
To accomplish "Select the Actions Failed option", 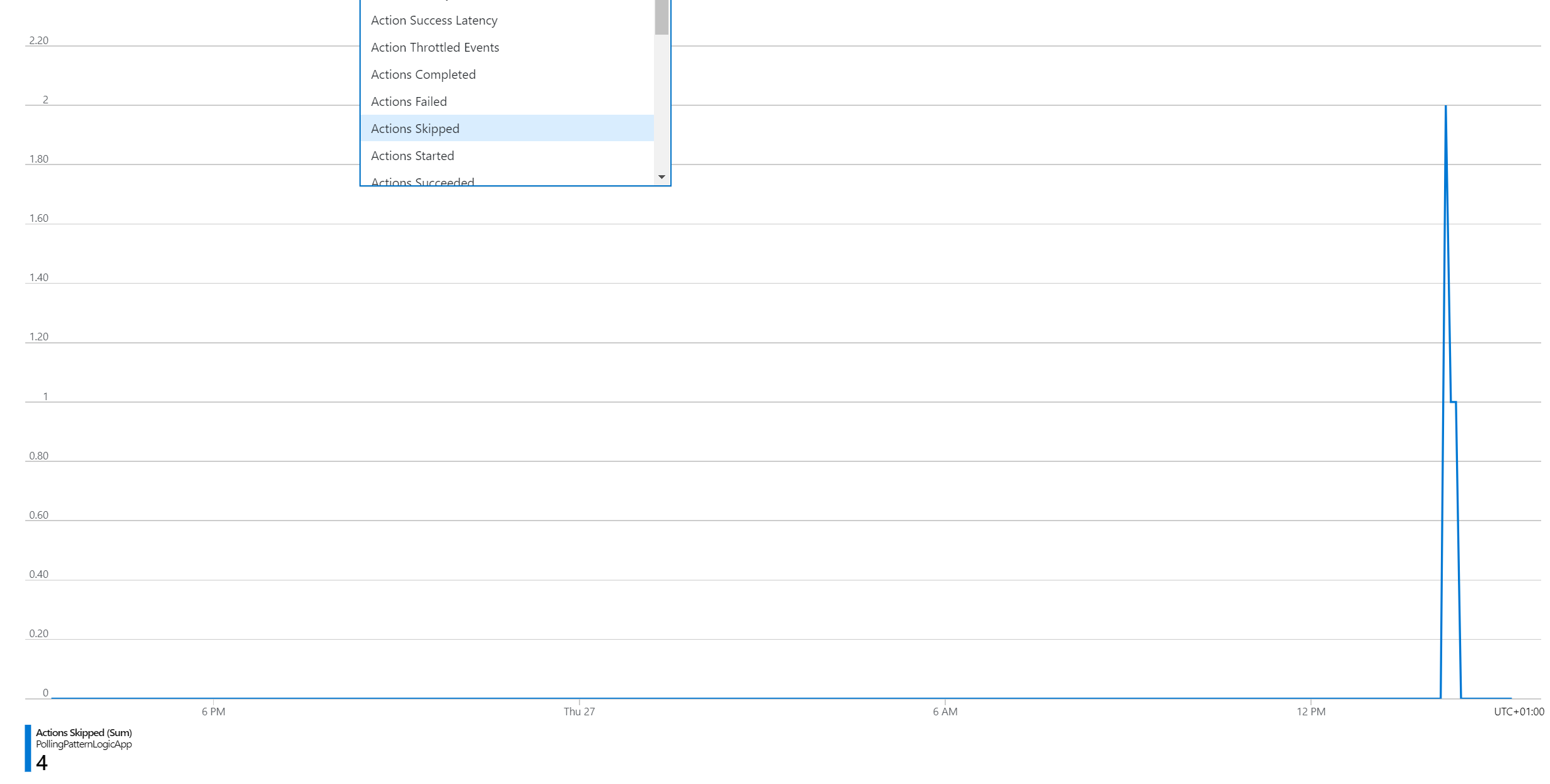I will point(409,101).
